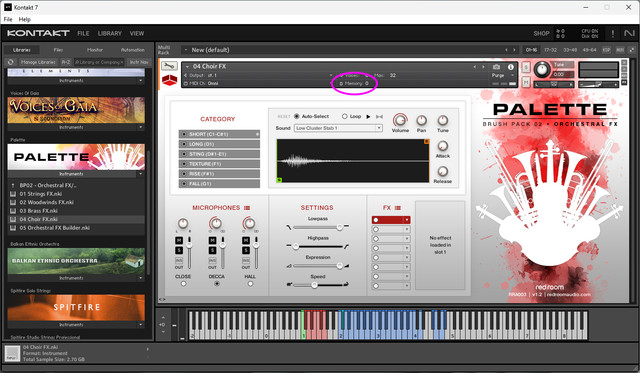
Task: Click the Manage Libraries button
Action: (x=38, y=62)
